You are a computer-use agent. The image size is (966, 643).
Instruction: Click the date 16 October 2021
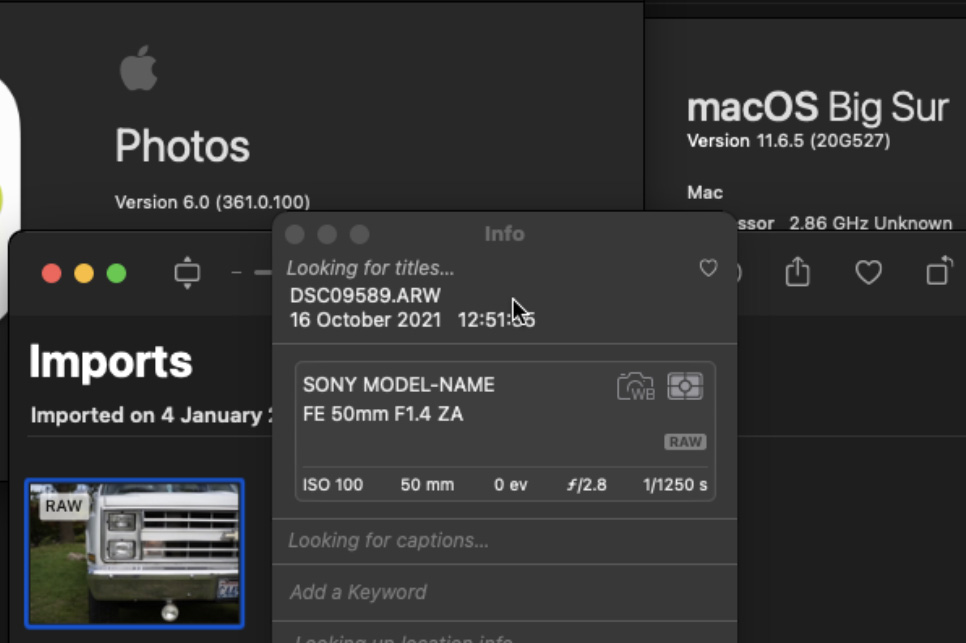pos(365,320)
